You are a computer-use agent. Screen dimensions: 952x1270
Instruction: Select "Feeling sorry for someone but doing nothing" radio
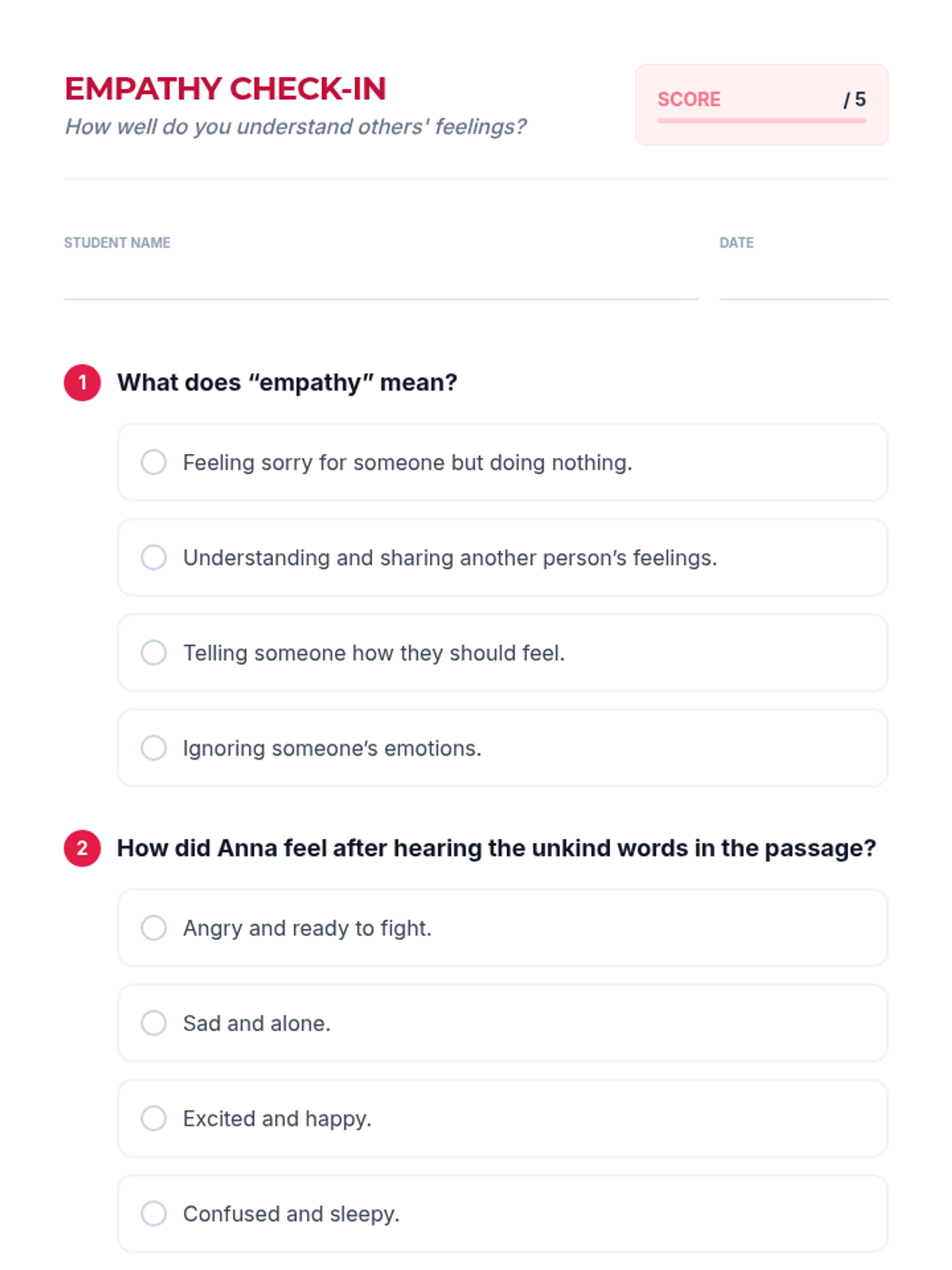pos(154,462)
